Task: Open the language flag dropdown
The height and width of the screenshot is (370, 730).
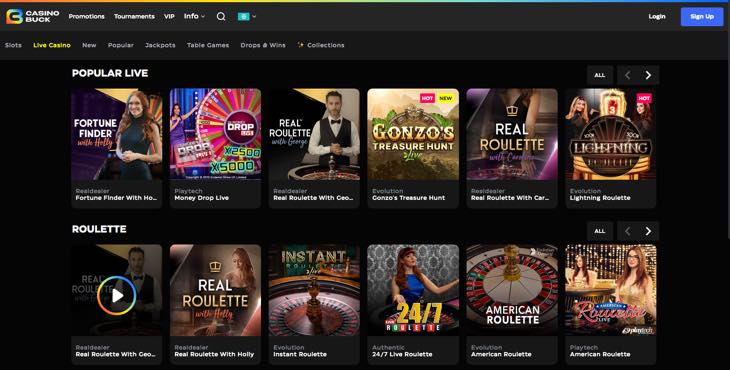Action: pos(247,16)
